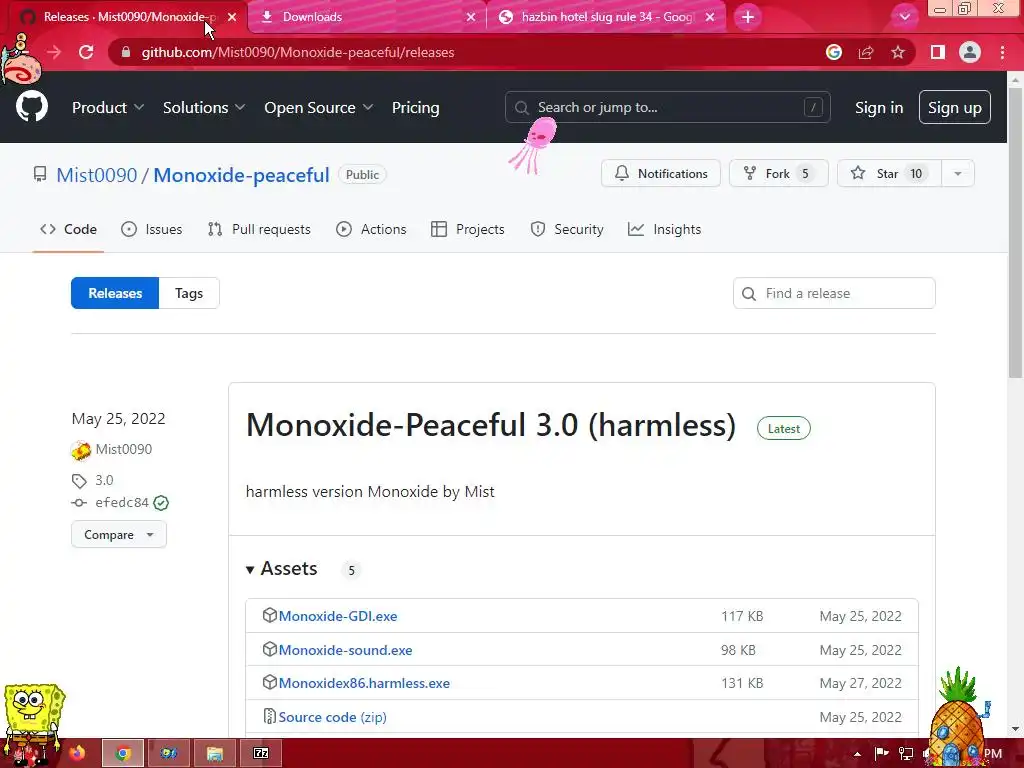Download Monoxide-sound.exe
The width and height of the screenshot is (1024, 768).
click(345, 650)
